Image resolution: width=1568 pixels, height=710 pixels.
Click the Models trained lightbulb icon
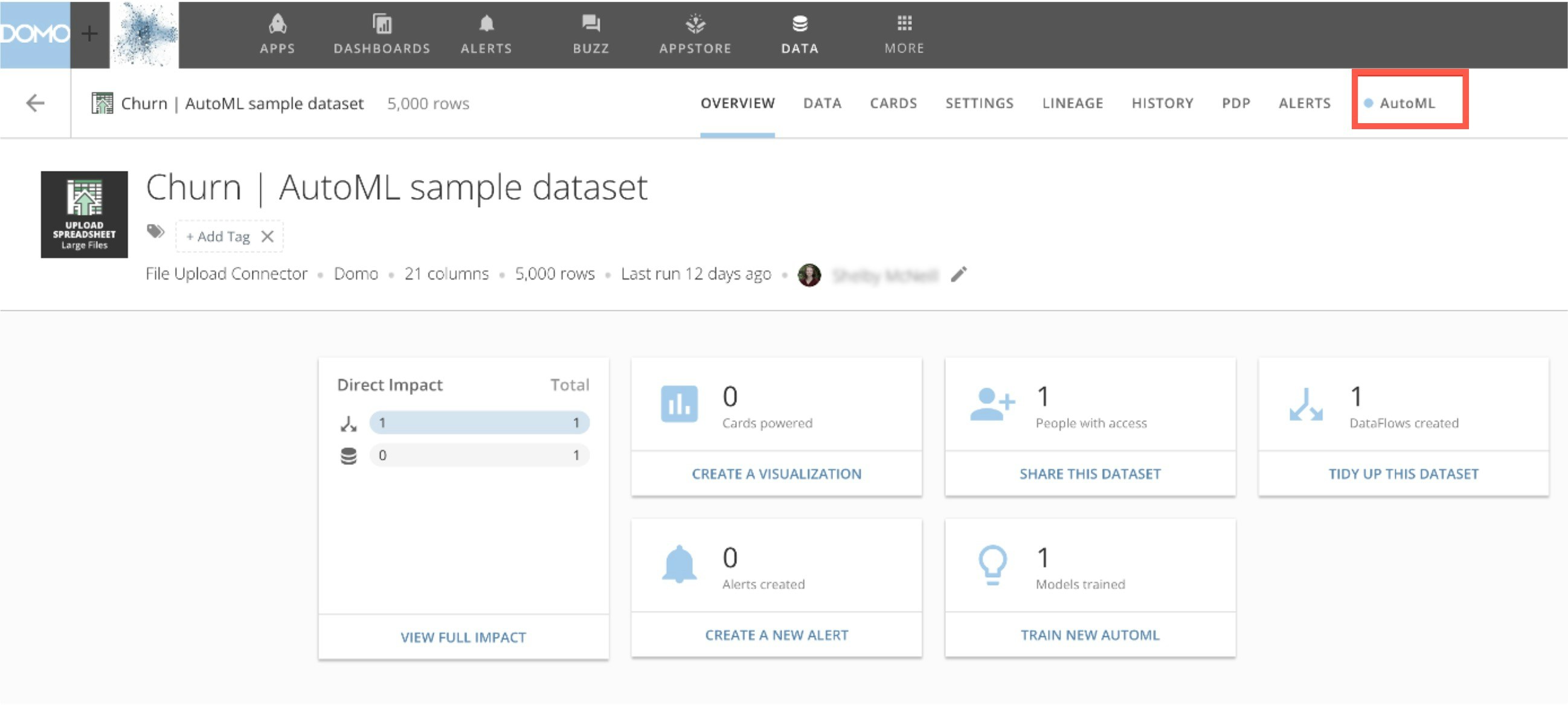[x=992, y=564]
